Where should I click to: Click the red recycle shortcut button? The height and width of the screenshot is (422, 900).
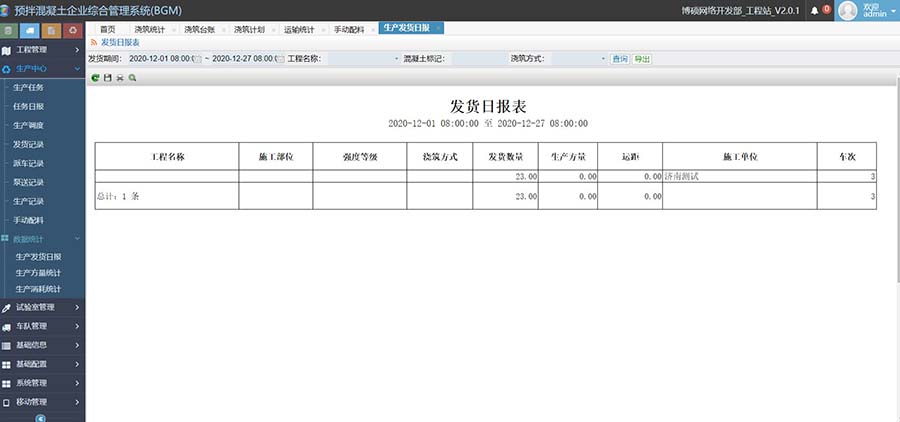point(73,30)
